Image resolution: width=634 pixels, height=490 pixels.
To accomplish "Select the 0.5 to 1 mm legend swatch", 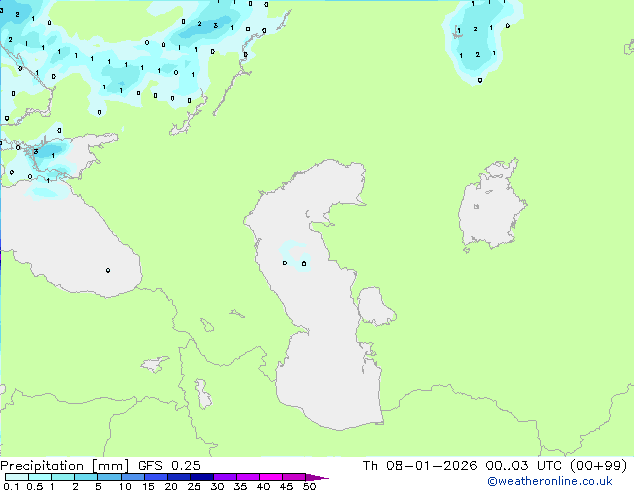I will click(x=40, y=477).
